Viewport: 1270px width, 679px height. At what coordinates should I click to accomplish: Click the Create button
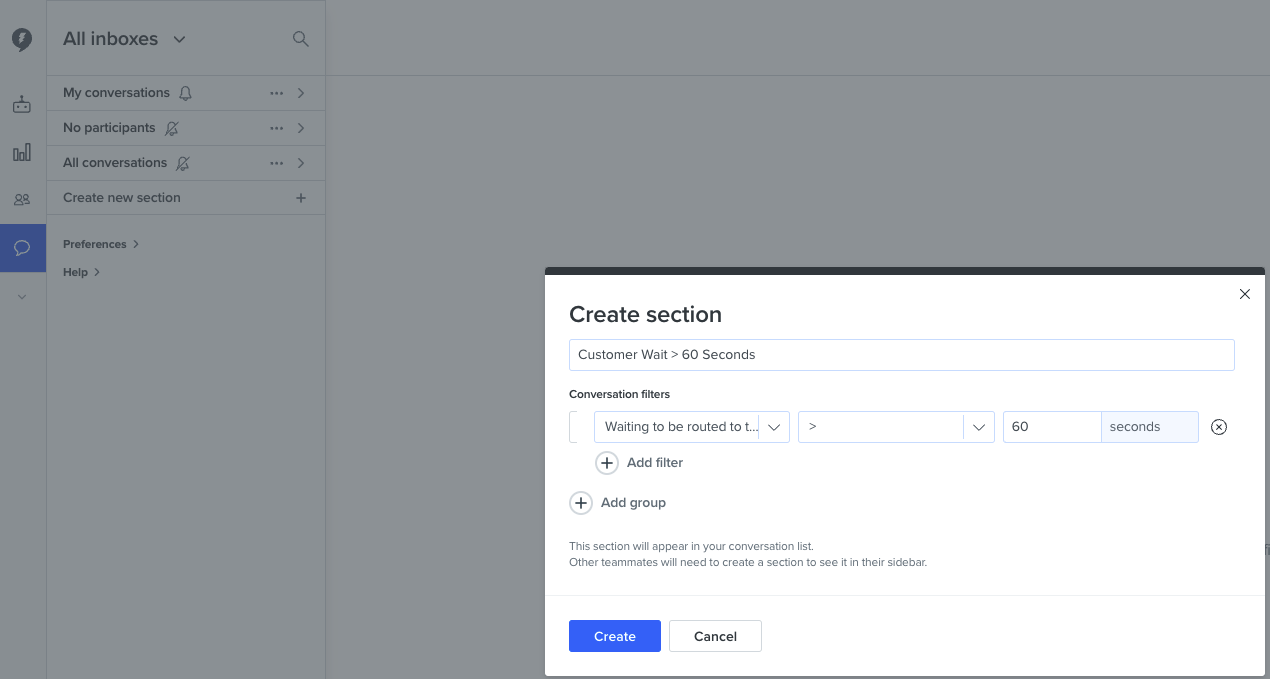pos(615,636)
